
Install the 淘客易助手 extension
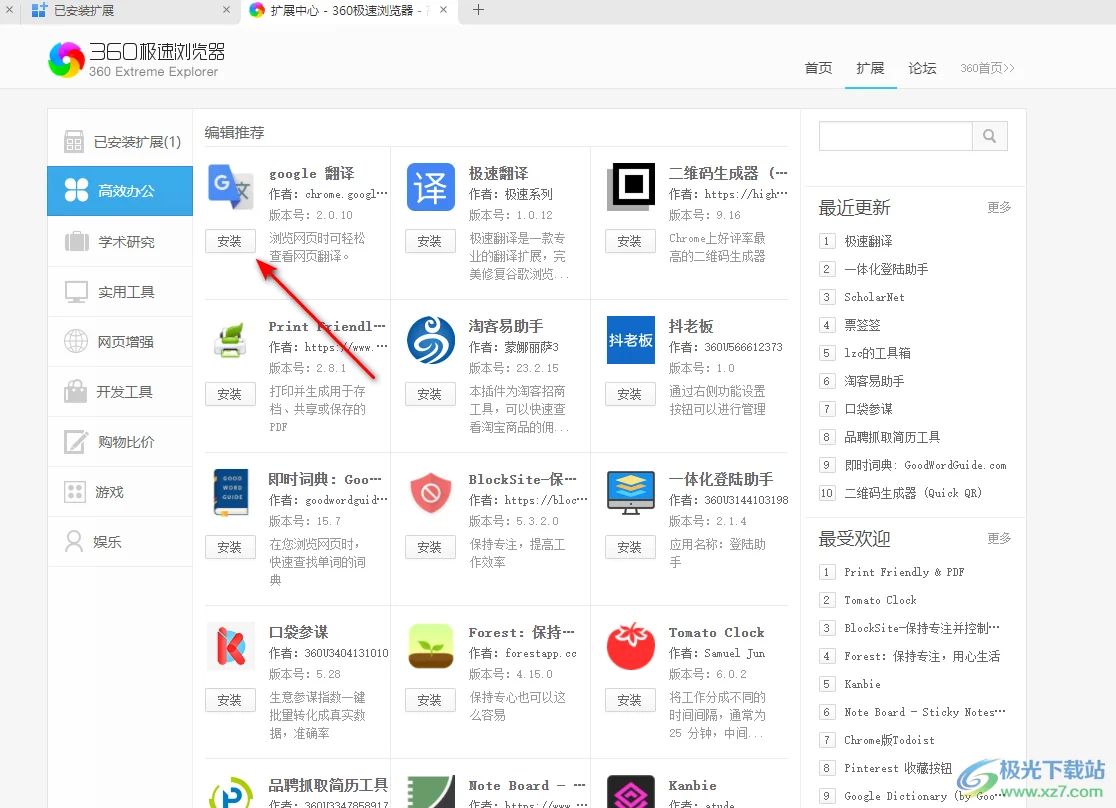click(430, 394)
